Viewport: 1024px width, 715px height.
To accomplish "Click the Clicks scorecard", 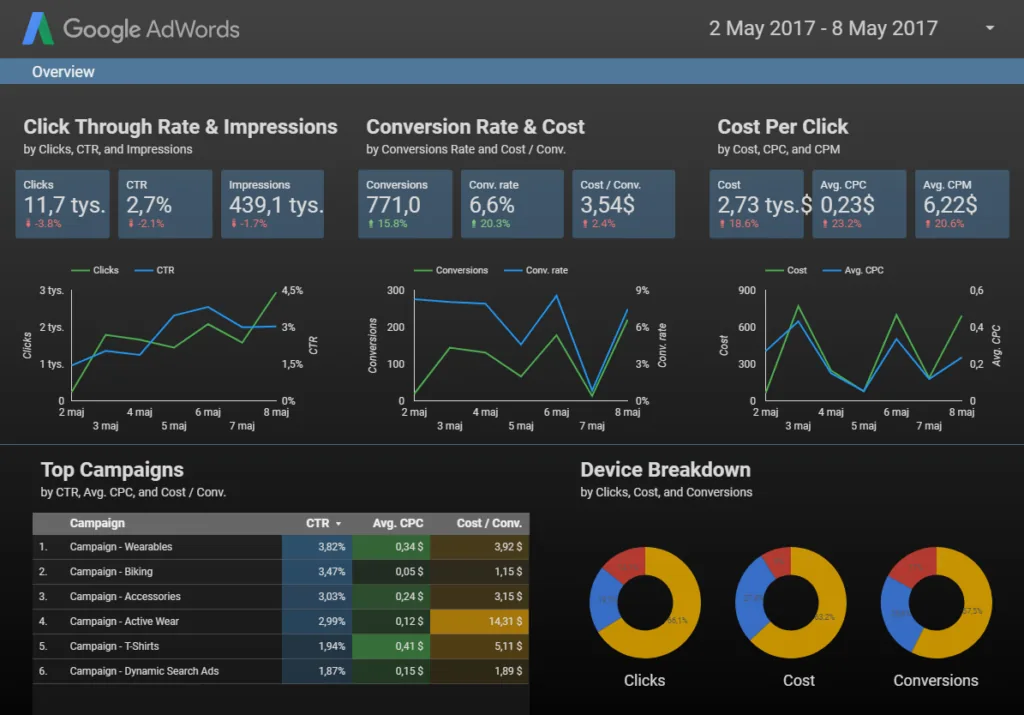I will 63,204.
